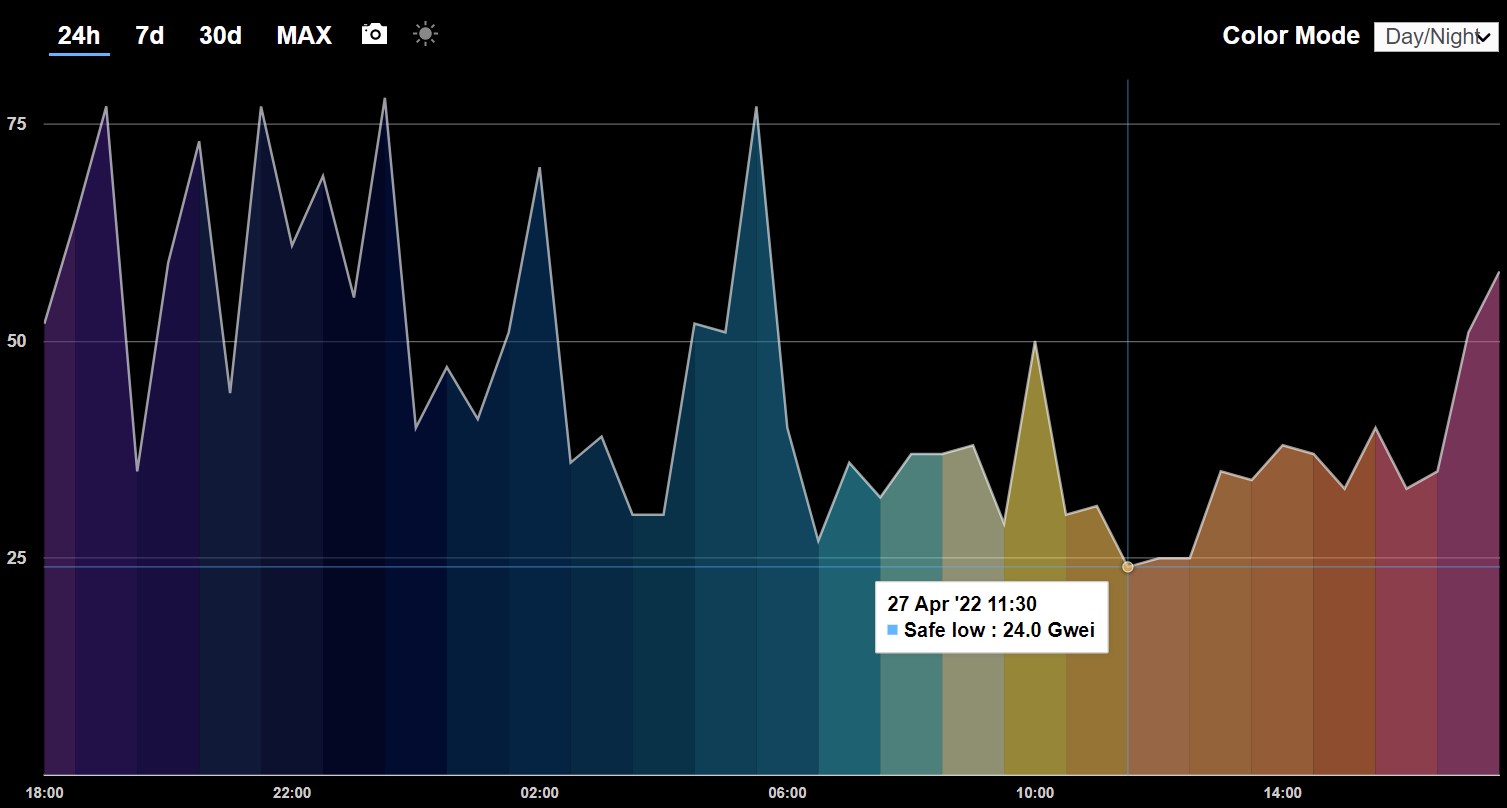Click the 75 y-axis label
The image size is (1507, 808).
pos(17,124)
